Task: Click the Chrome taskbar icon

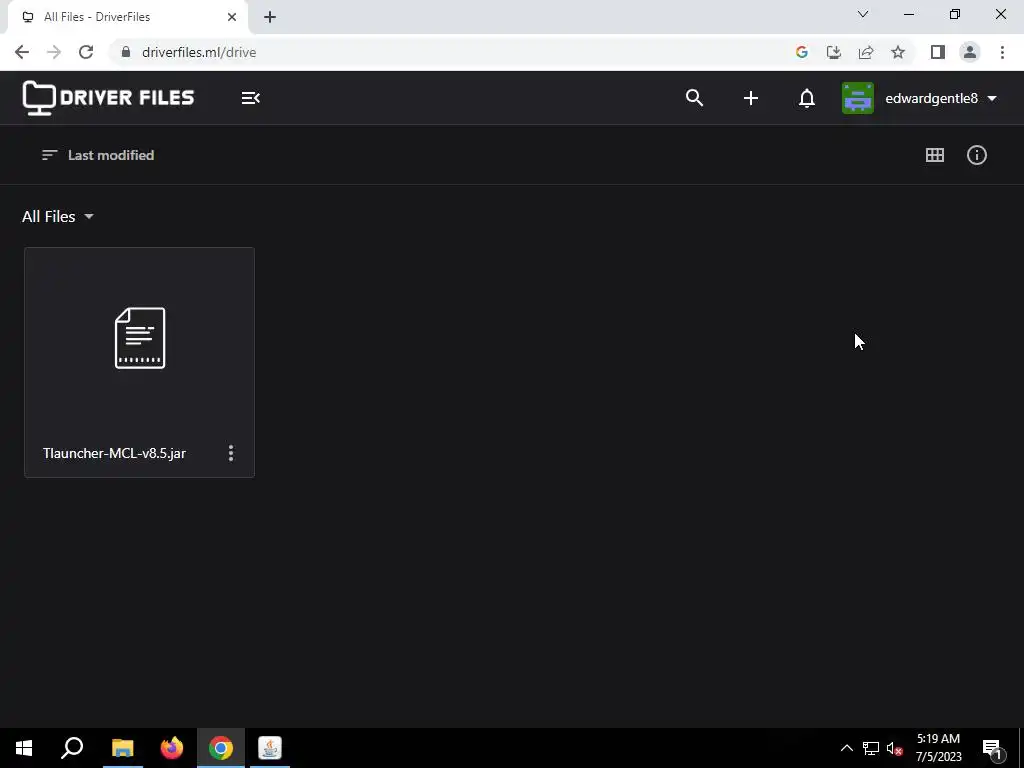Action: coord(221,748)
